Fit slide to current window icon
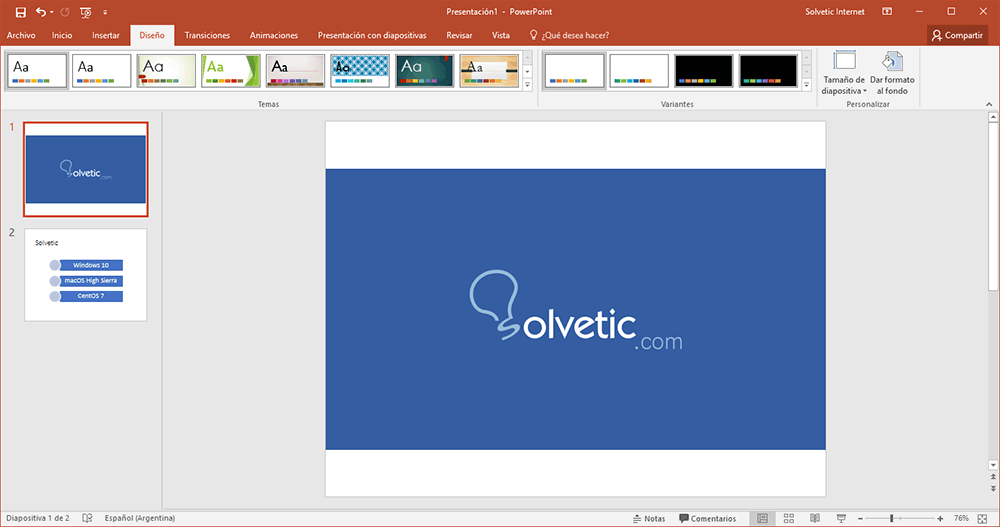Screen dimensions: 1000x527 (x=983, y=519)
